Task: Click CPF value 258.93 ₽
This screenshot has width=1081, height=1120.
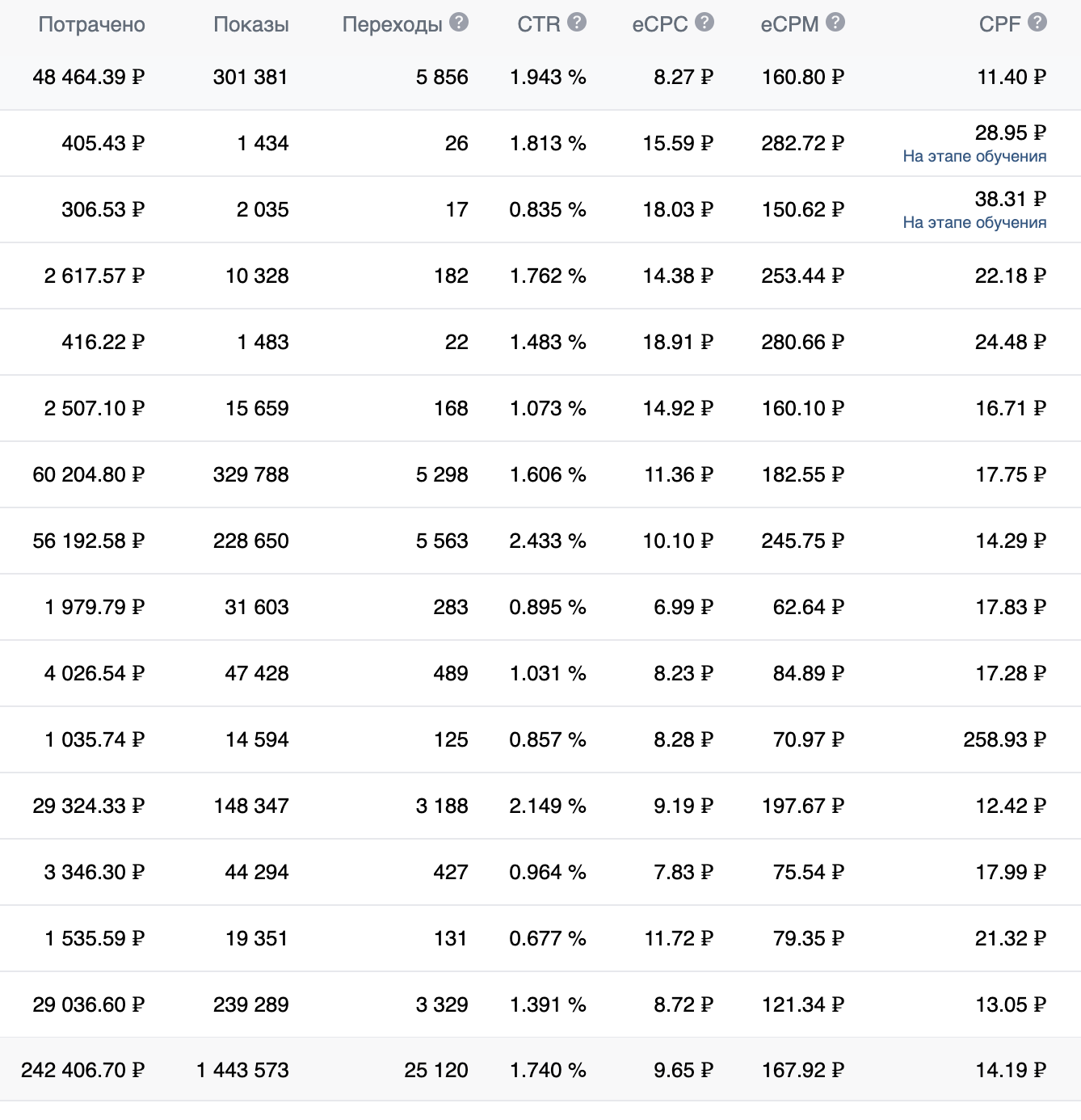Action: [x=1004, y=739]
